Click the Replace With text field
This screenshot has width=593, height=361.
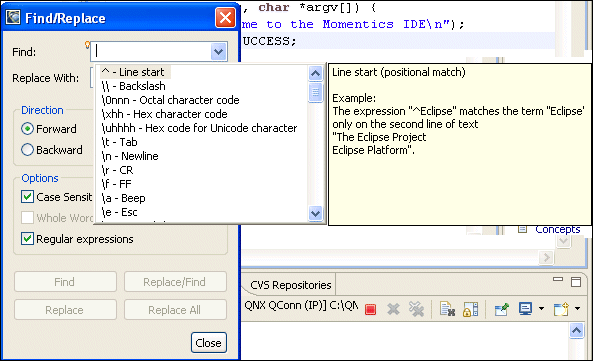92,77
